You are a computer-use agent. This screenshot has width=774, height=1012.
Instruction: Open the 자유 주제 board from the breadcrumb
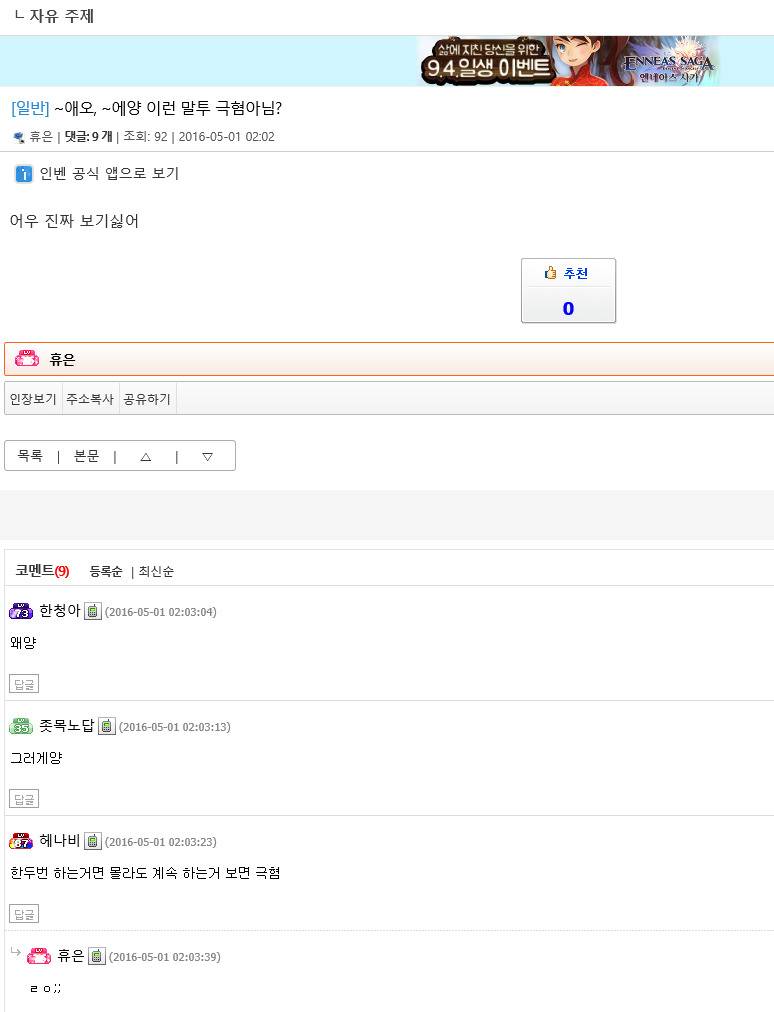coord(60,16)
